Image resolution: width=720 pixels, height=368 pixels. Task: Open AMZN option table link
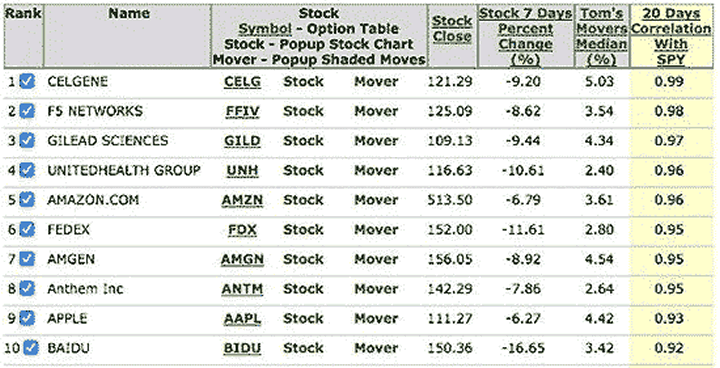[x=242, y=200]
